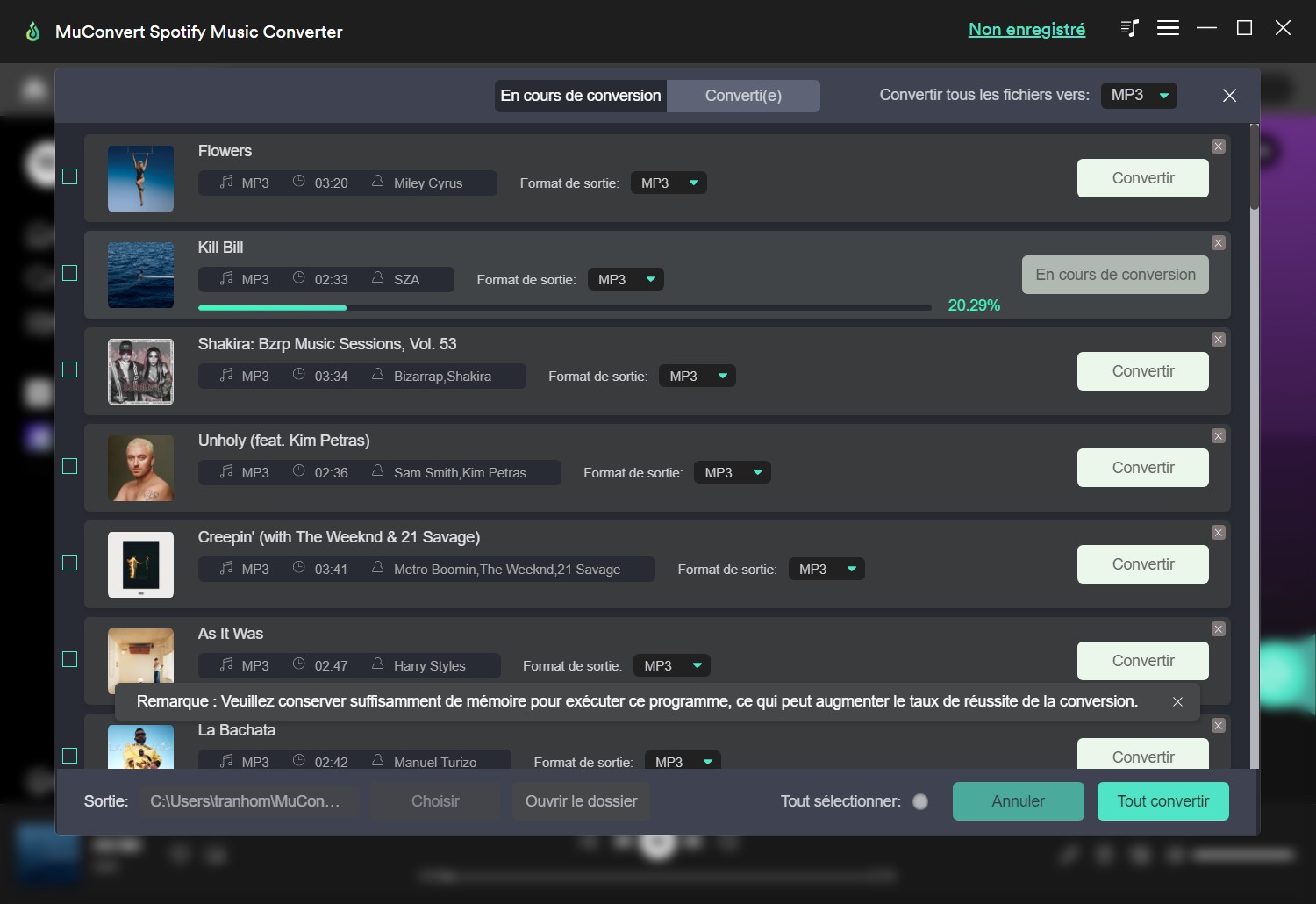This screenshot has width=1316, height=904.
Task: Click Tout convertir button
Action: coord(1163,801)
